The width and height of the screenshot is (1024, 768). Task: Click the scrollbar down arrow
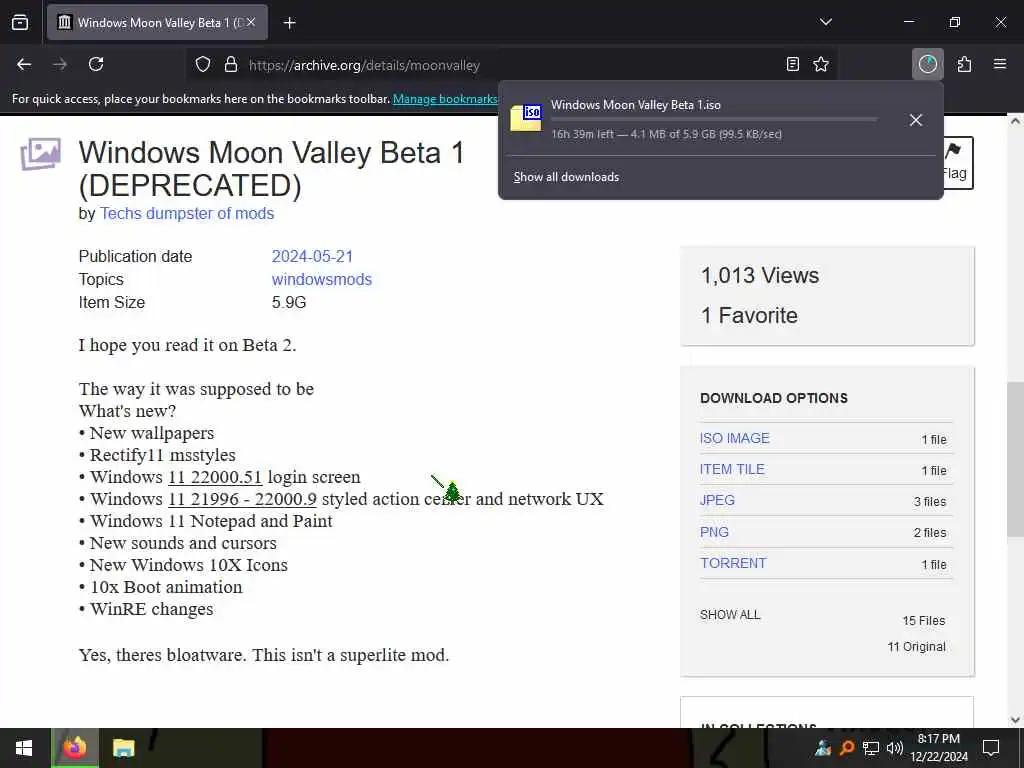(1015, 720)
